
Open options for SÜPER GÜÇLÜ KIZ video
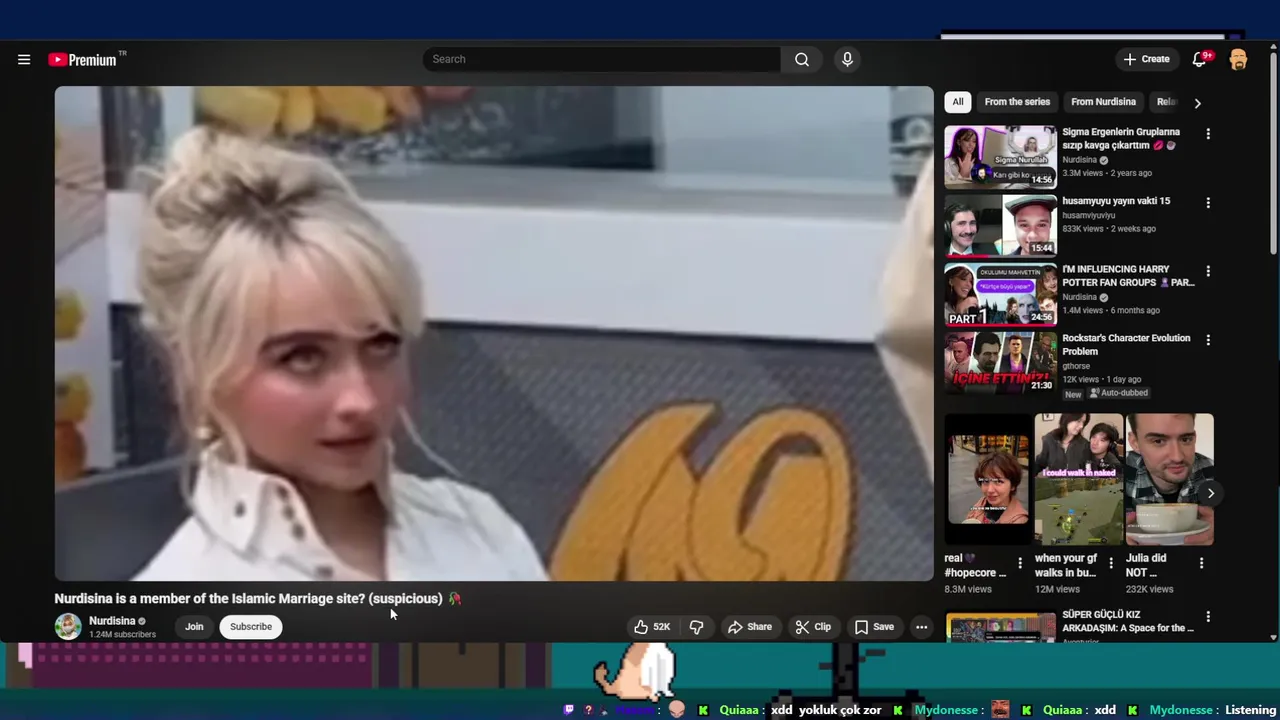tap(1208, 617)
